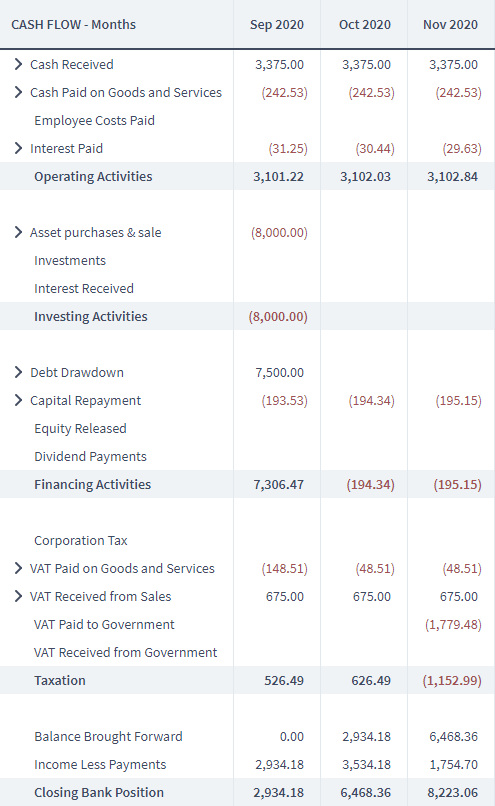Click the Investing Activities subtotal label
495x806 pixels.
click(x=90, y=316)
